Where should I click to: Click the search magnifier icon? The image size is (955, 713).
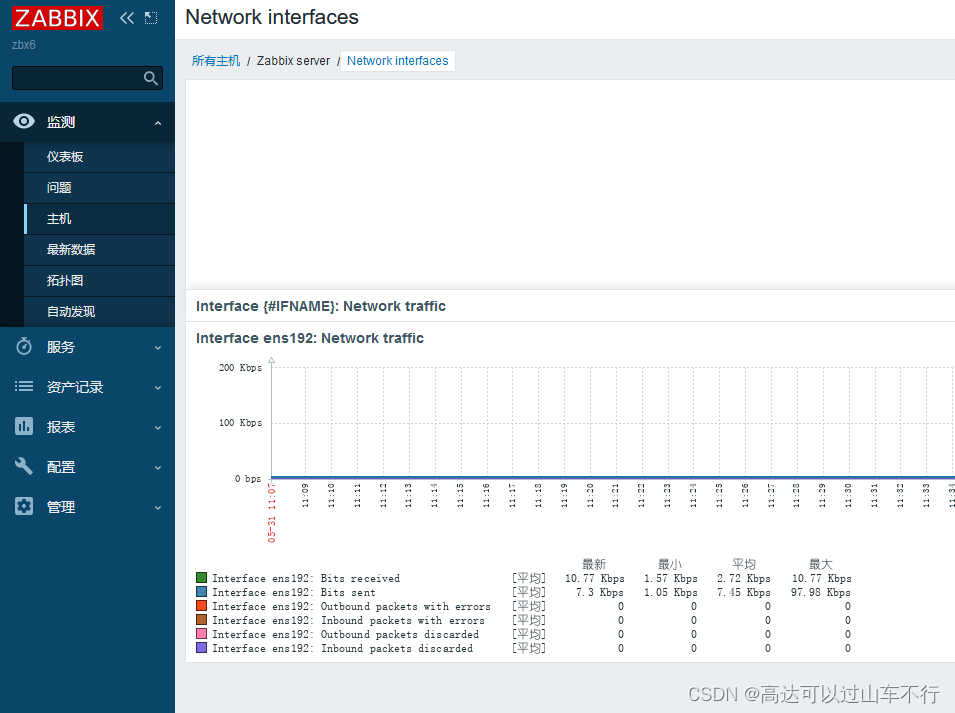point(150,77)
